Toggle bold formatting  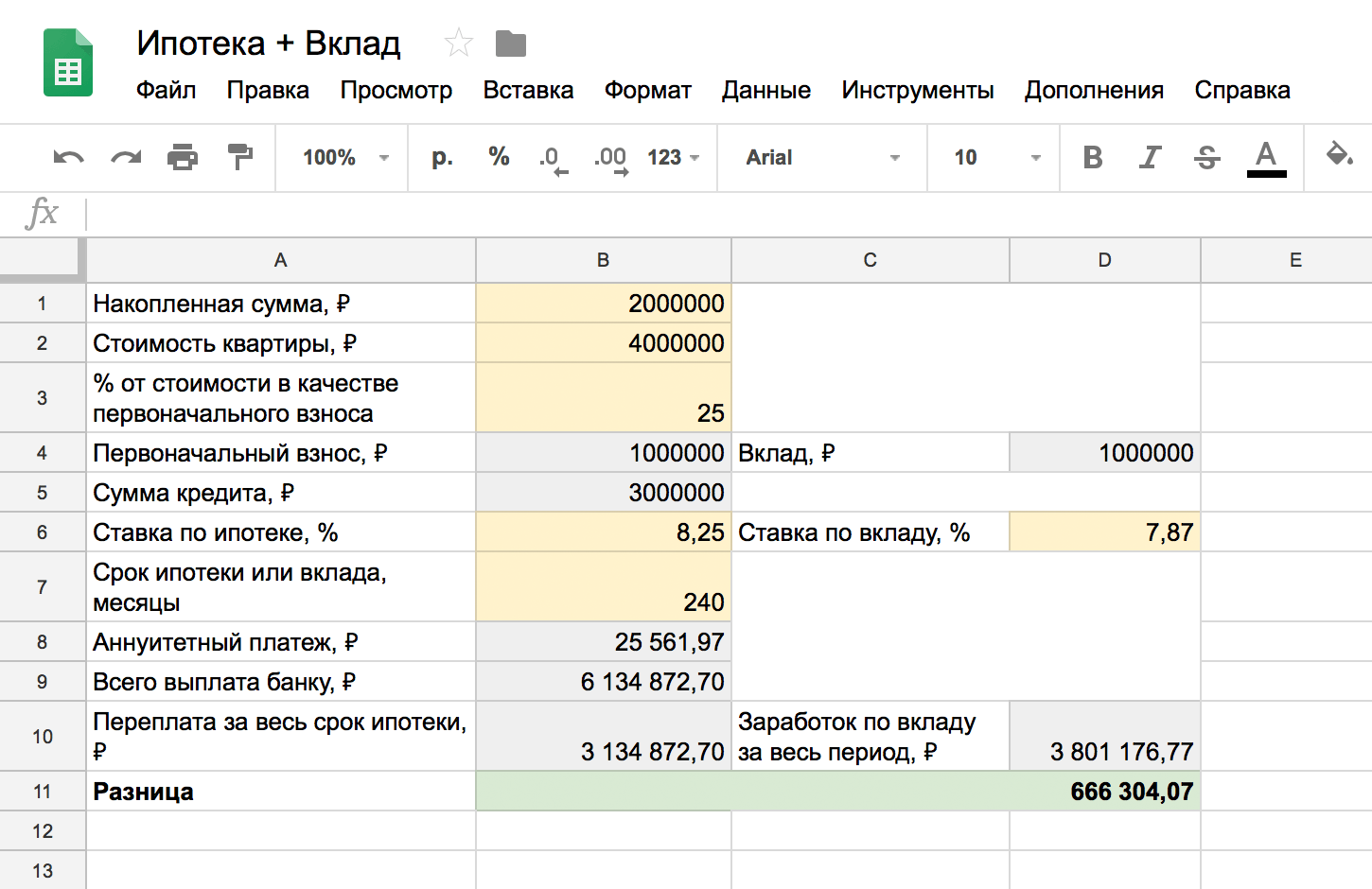click(1093, 157)
